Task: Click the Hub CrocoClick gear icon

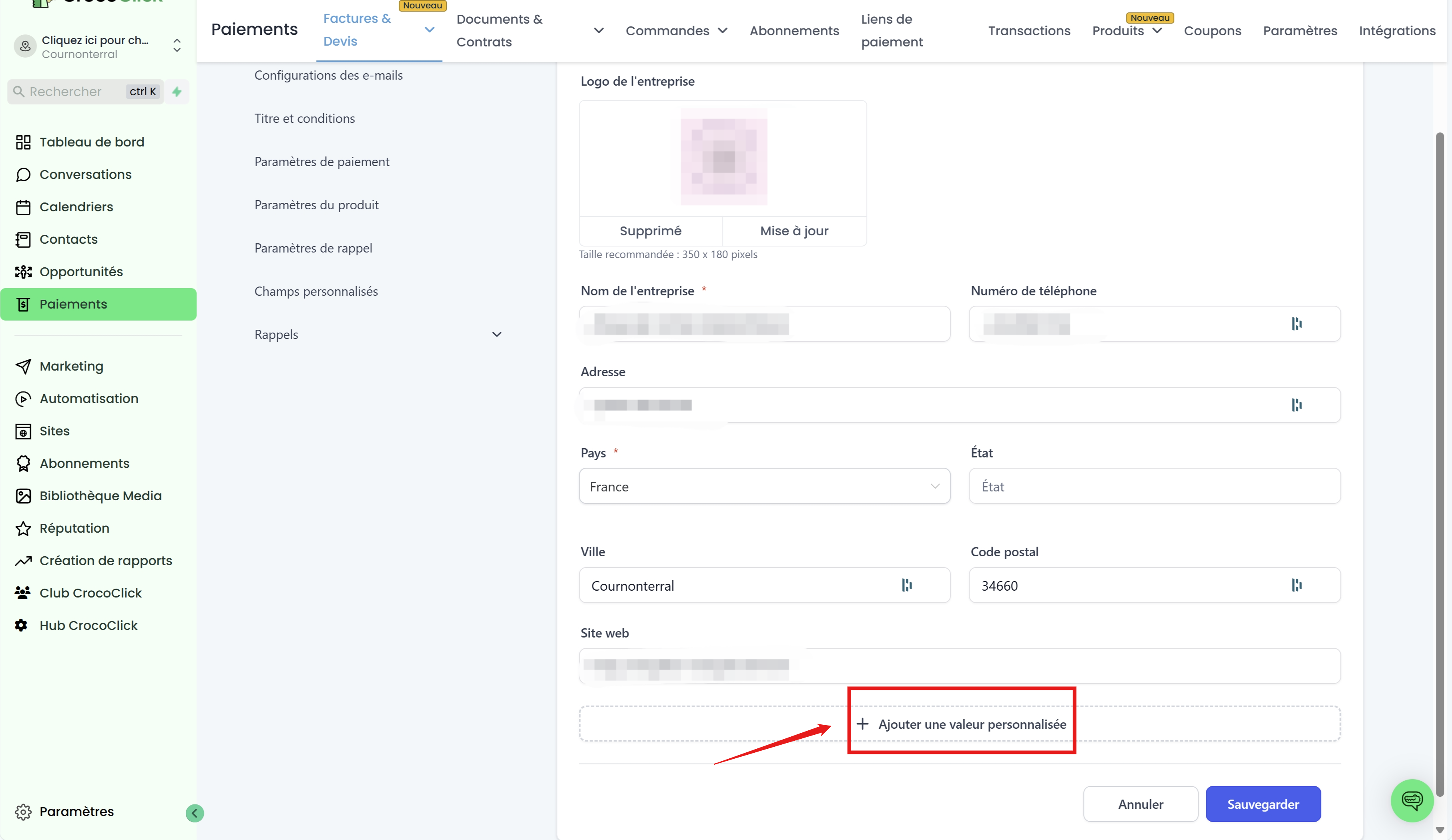Action: coord(21,625)
